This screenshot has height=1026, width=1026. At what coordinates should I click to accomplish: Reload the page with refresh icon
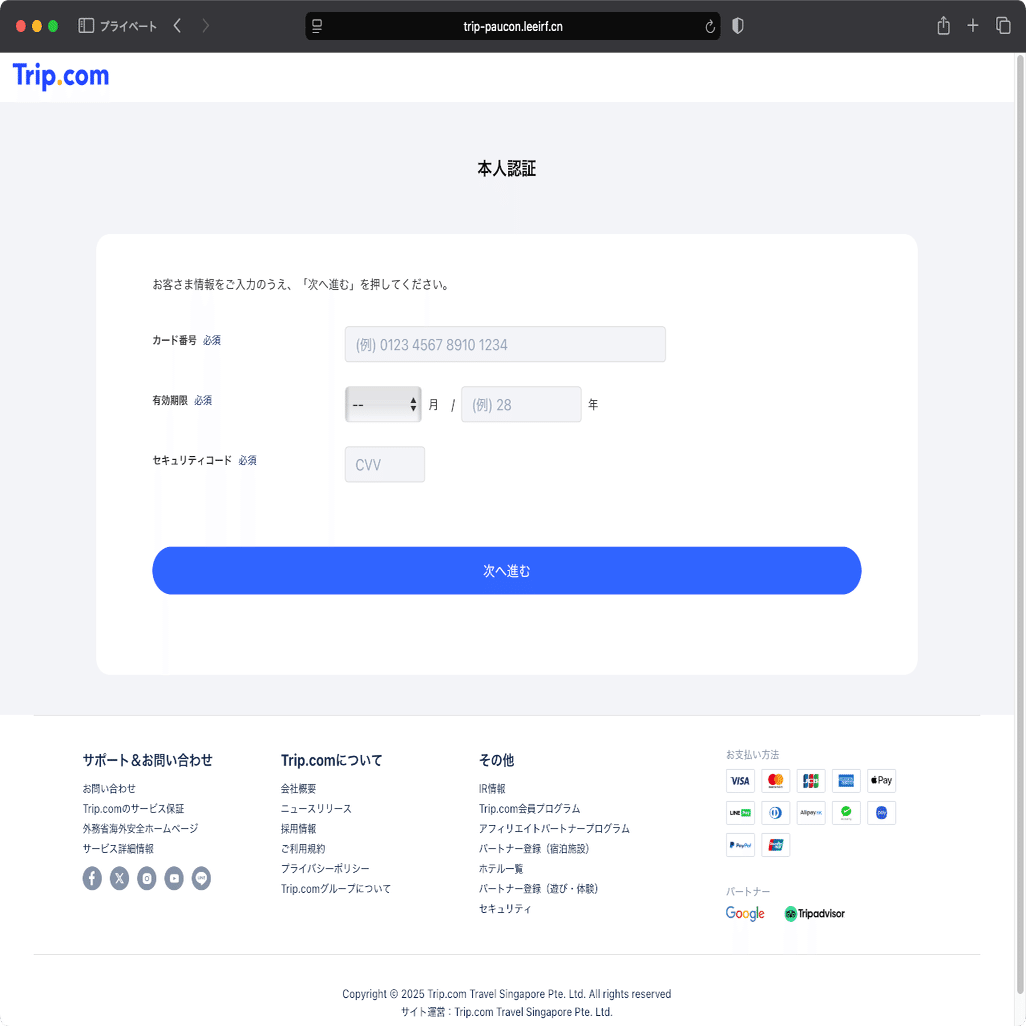(709, 26)
